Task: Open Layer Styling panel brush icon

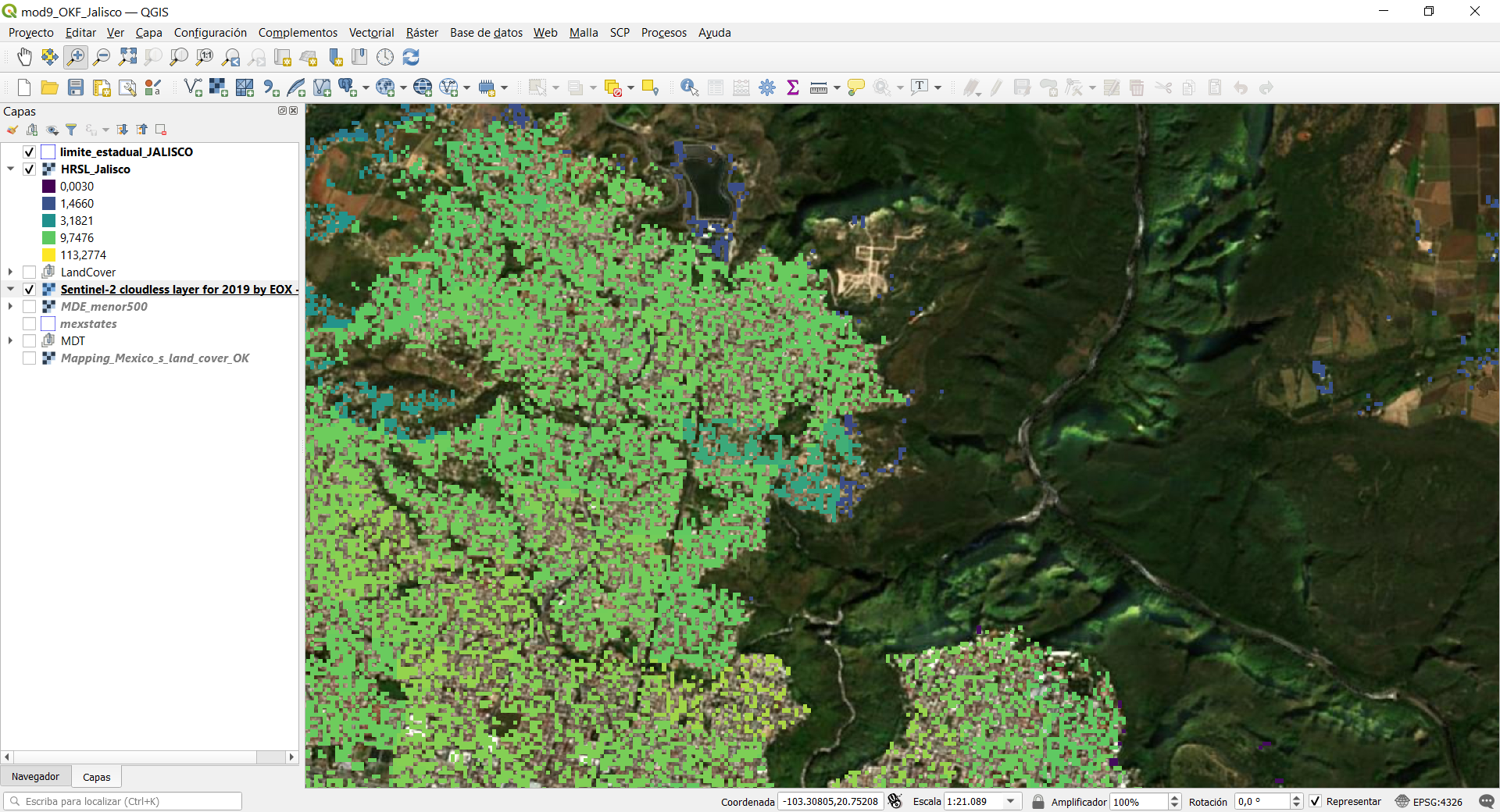Action: click(x=12, y=130)
